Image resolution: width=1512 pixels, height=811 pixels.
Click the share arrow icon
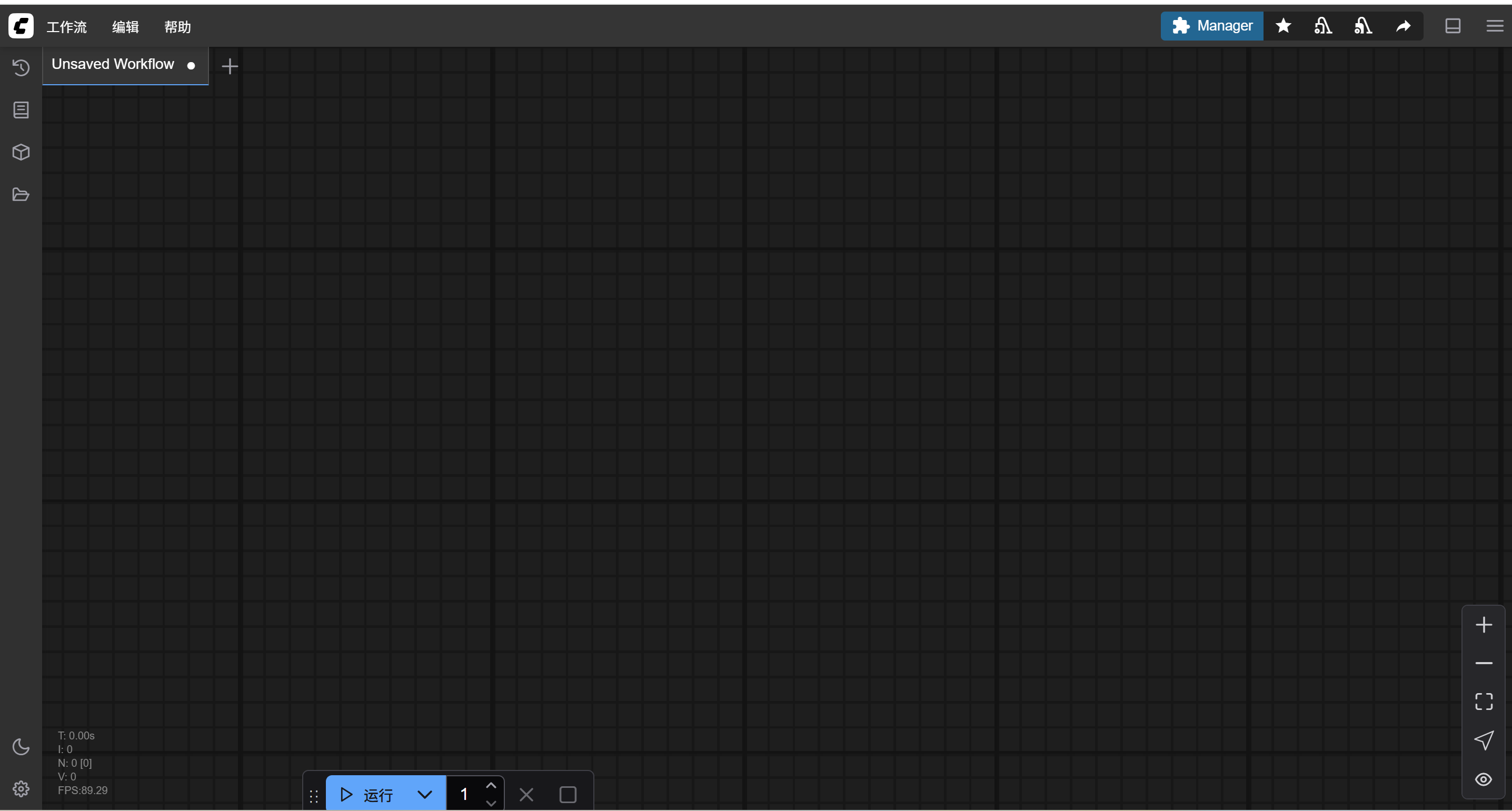pos(1403,26)
